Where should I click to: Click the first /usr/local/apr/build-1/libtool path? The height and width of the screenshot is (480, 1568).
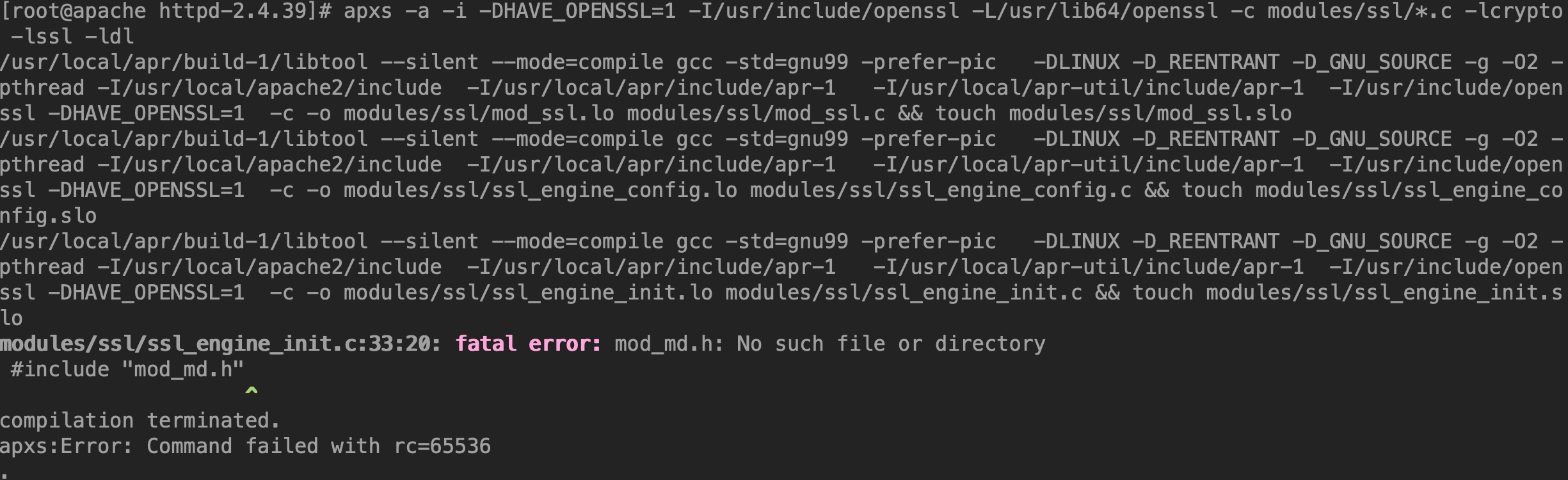pyautogui.click(x=184, y=63)
